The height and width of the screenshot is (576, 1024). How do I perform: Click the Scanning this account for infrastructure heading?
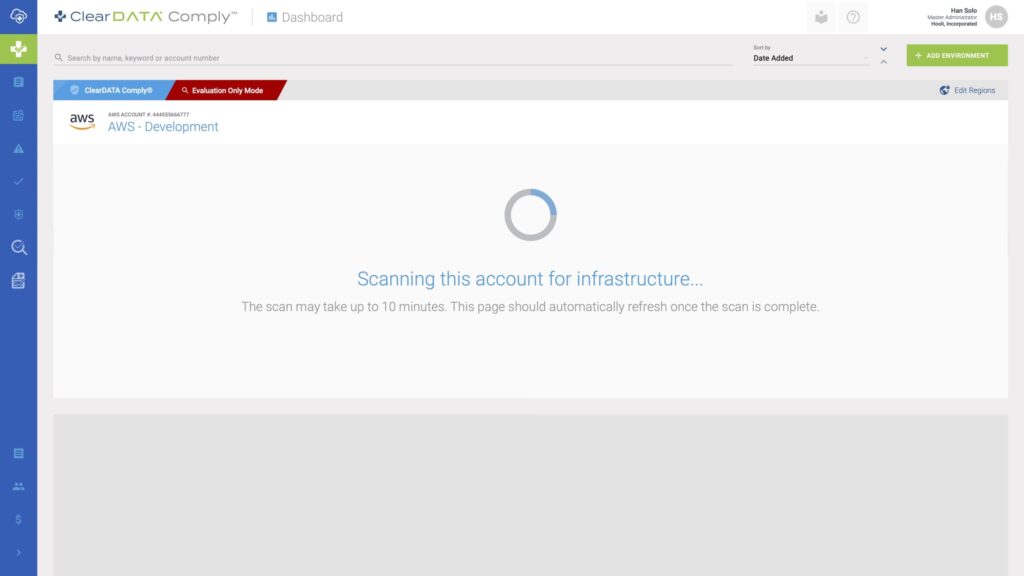[530, 279]
